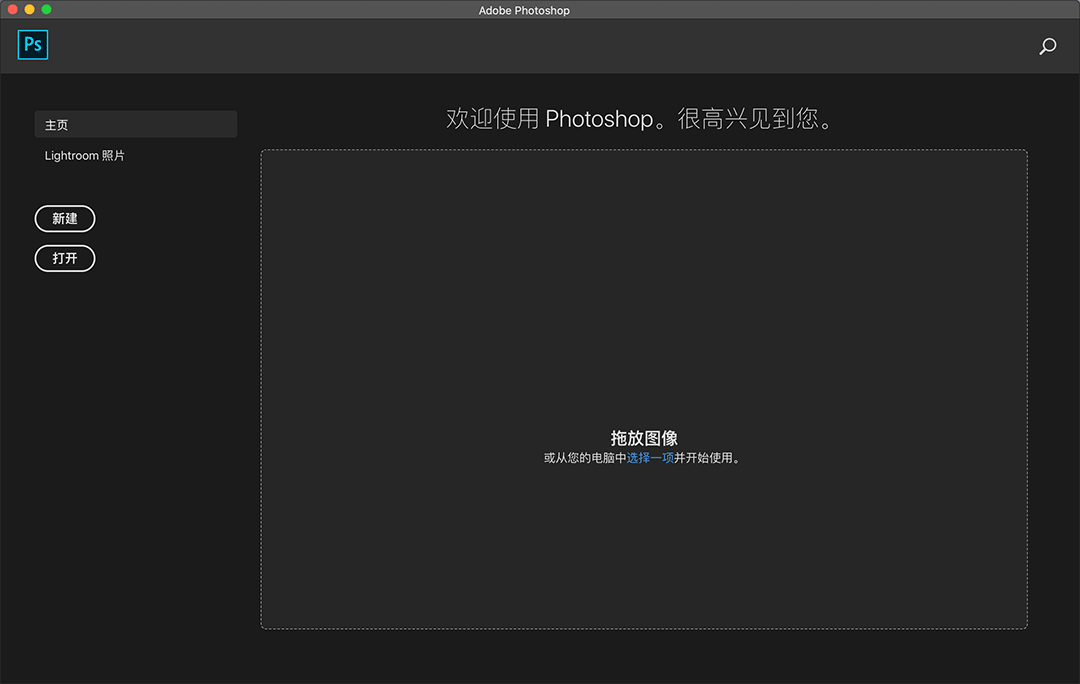
Task: Follow the blue 选择一项 link
Action: click(x=650, y=458)
